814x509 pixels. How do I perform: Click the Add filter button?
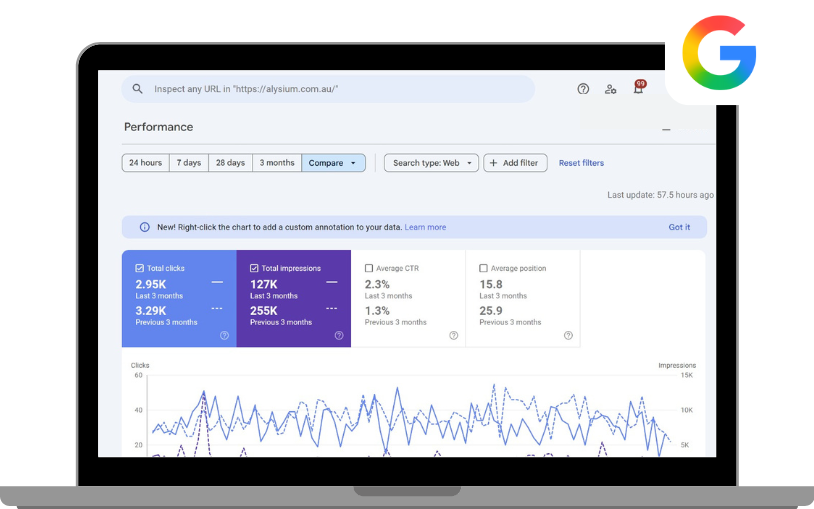click(515, 163)
